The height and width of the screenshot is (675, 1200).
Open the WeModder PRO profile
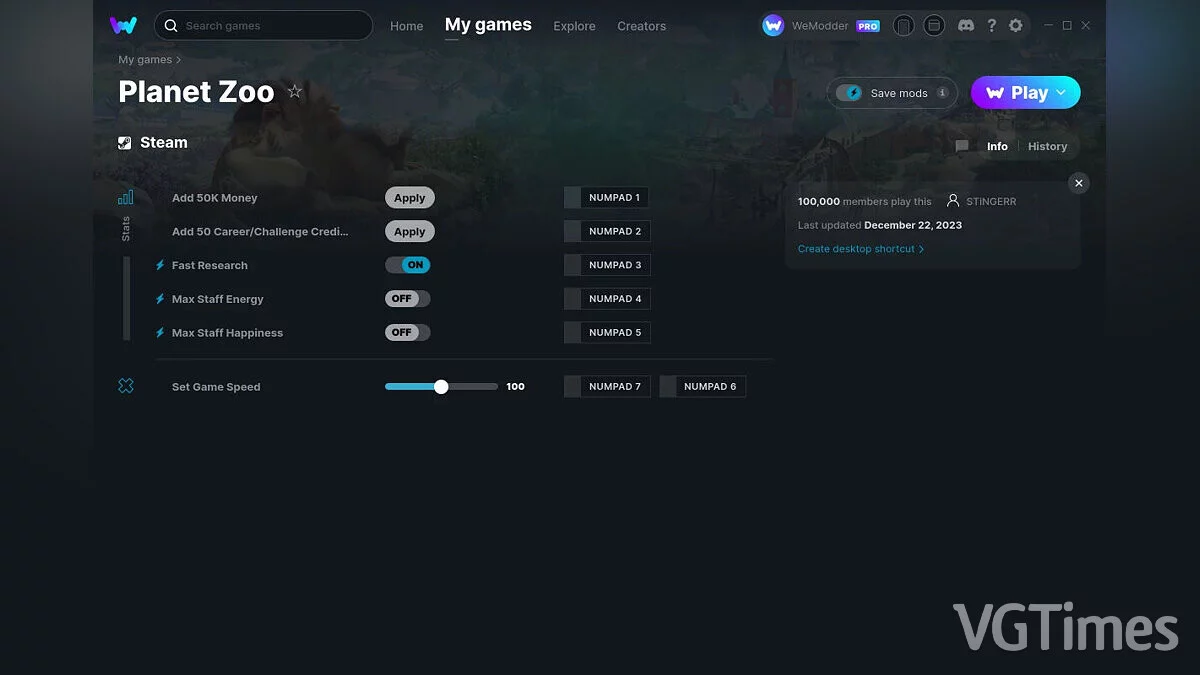821,26
